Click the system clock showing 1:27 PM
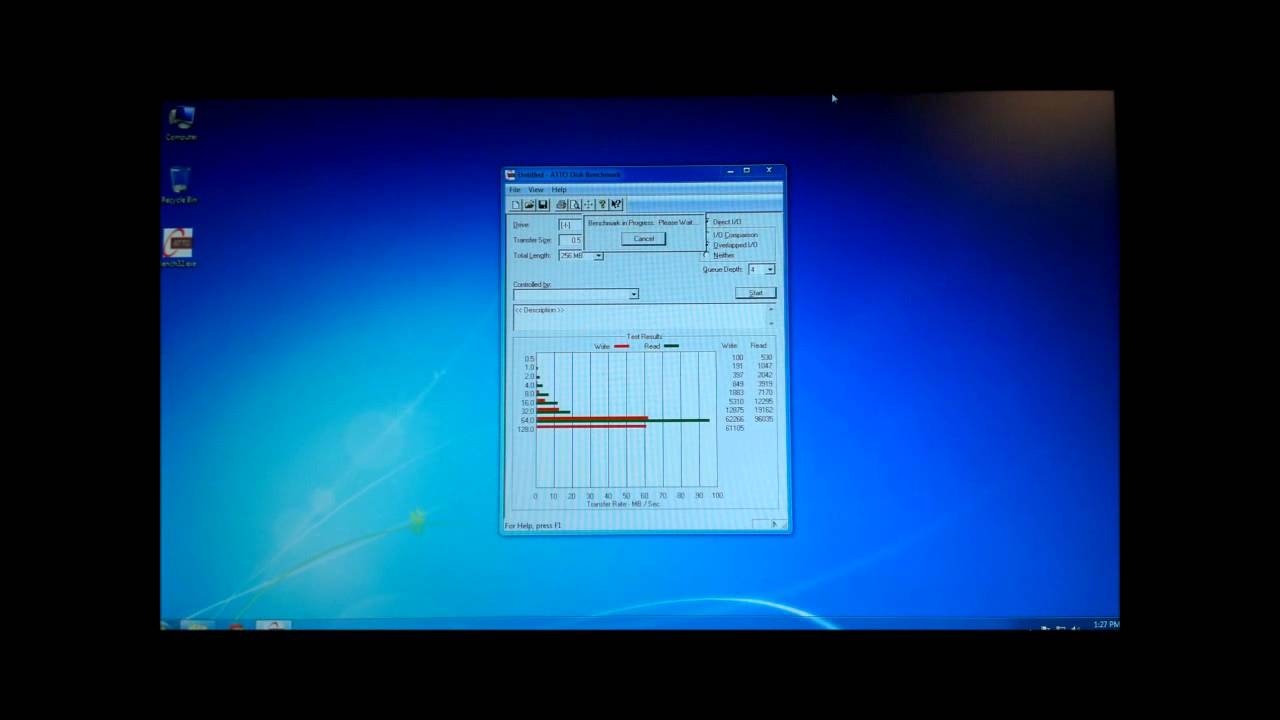1280x720 pixels. click(1106, 624)
